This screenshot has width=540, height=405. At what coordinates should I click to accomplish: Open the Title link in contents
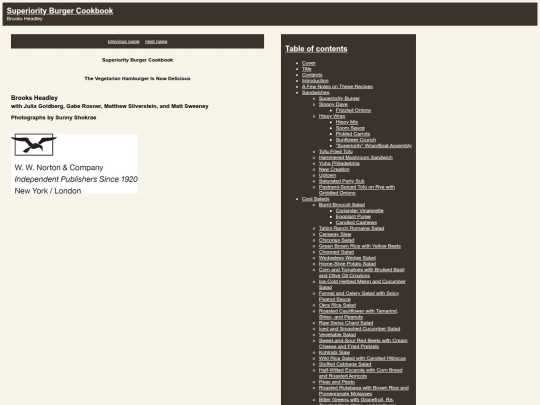(307, 69)
